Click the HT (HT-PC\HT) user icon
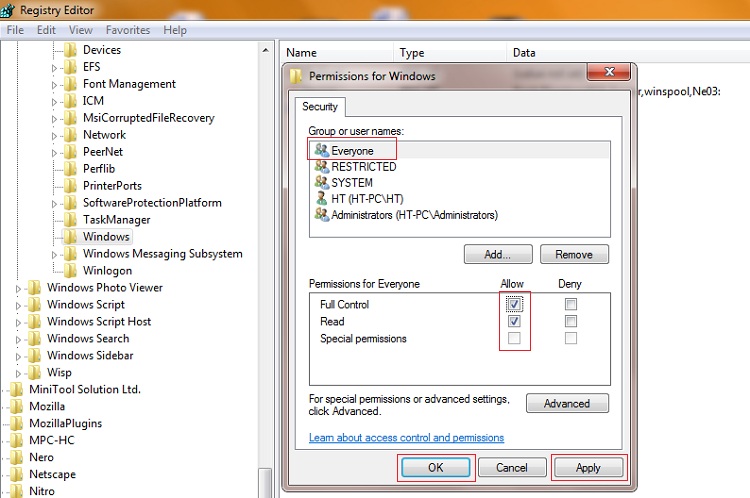 tap(321, 199)
